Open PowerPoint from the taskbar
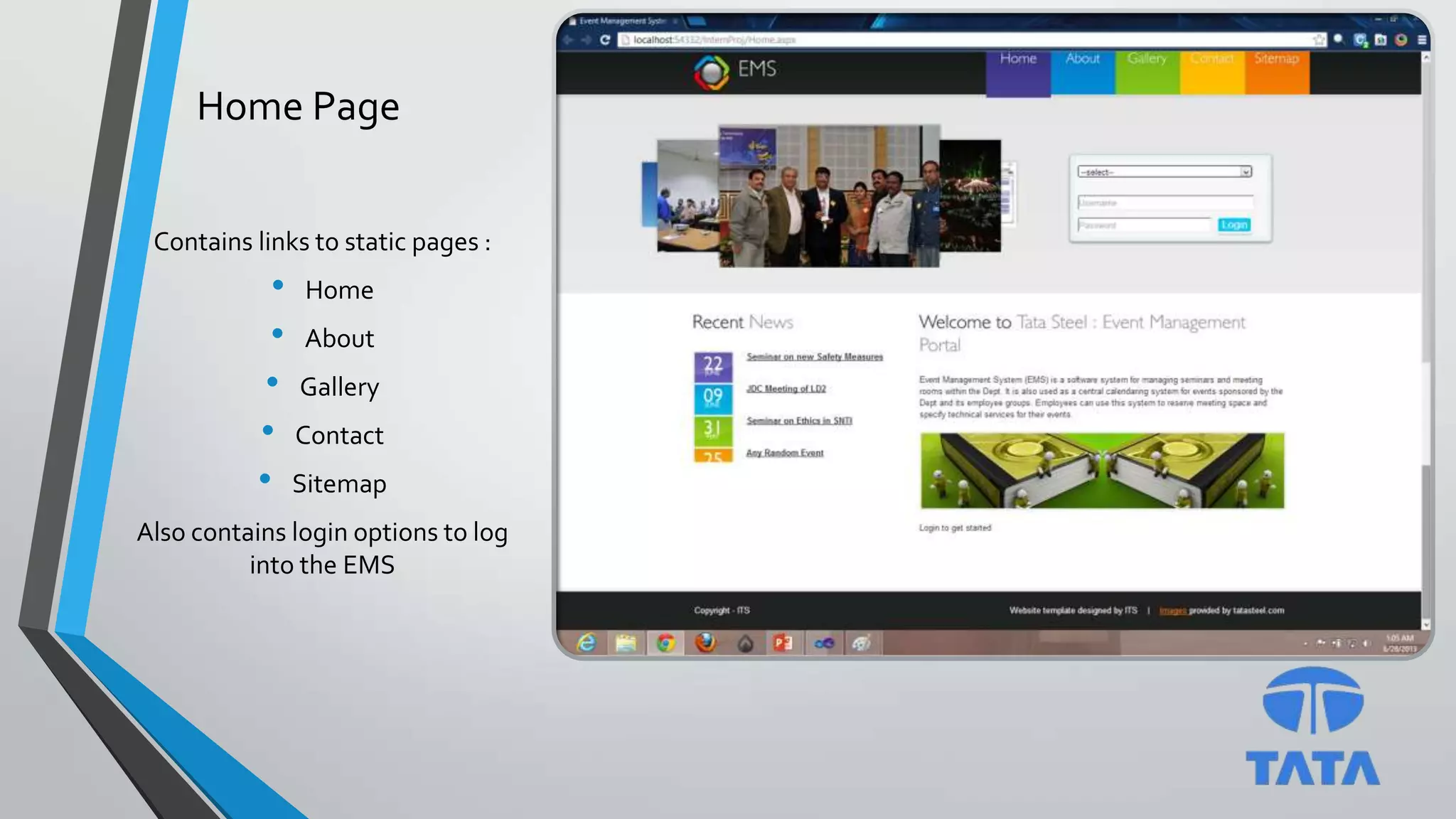Screen dimensions: 1456x819 [783, 643]
